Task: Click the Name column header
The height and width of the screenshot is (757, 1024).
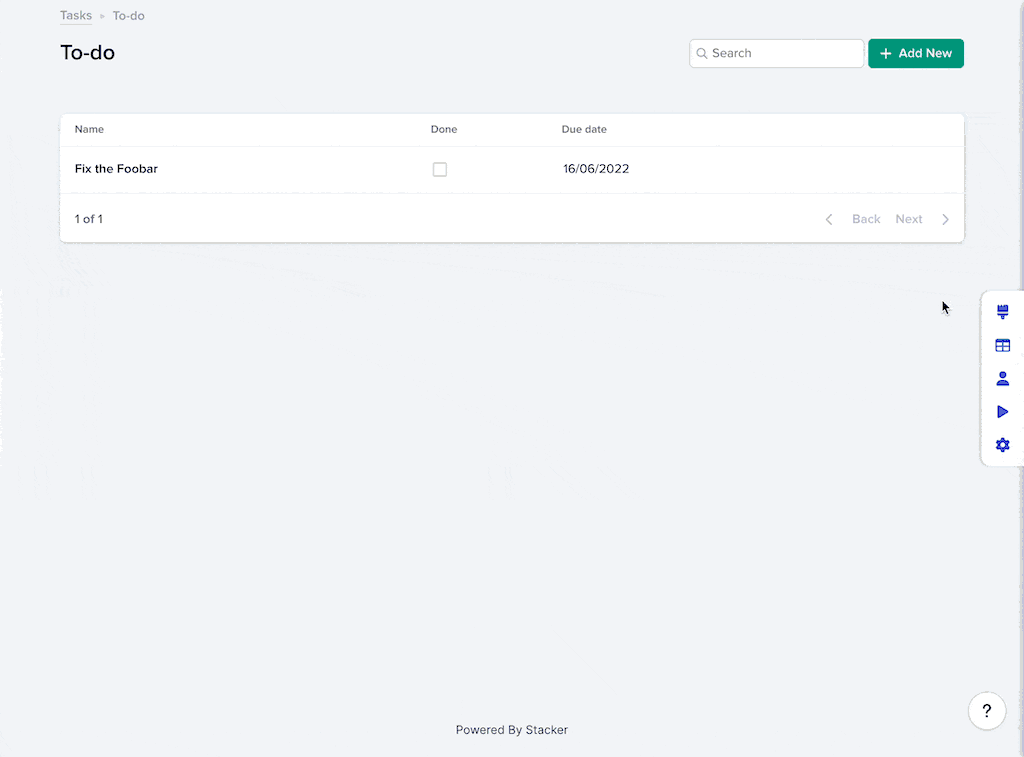Action: click(x=89, y=129)
